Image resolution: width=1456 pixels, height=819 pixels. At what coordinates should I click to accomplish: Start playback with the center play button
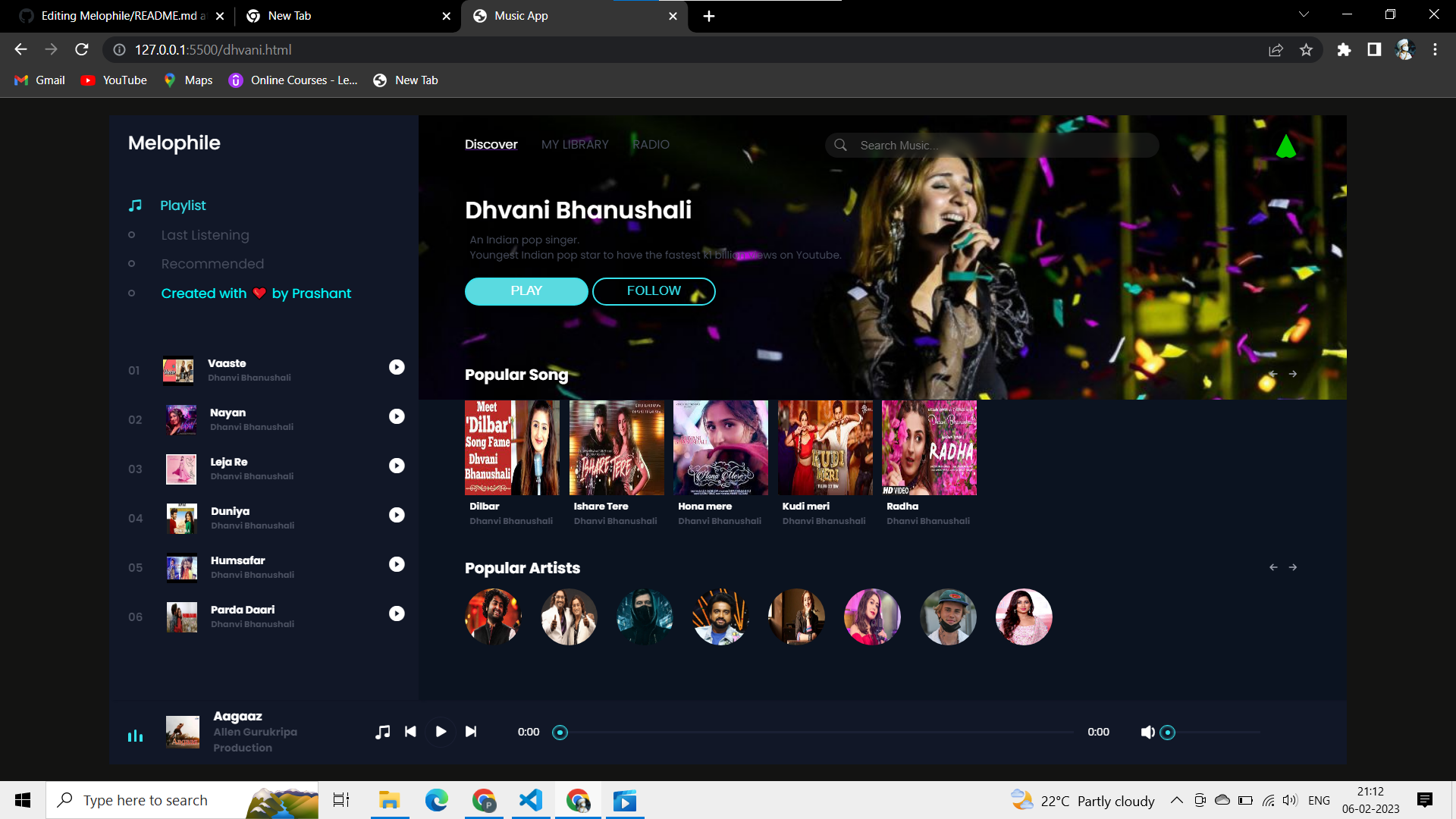[x=441, y=732]
